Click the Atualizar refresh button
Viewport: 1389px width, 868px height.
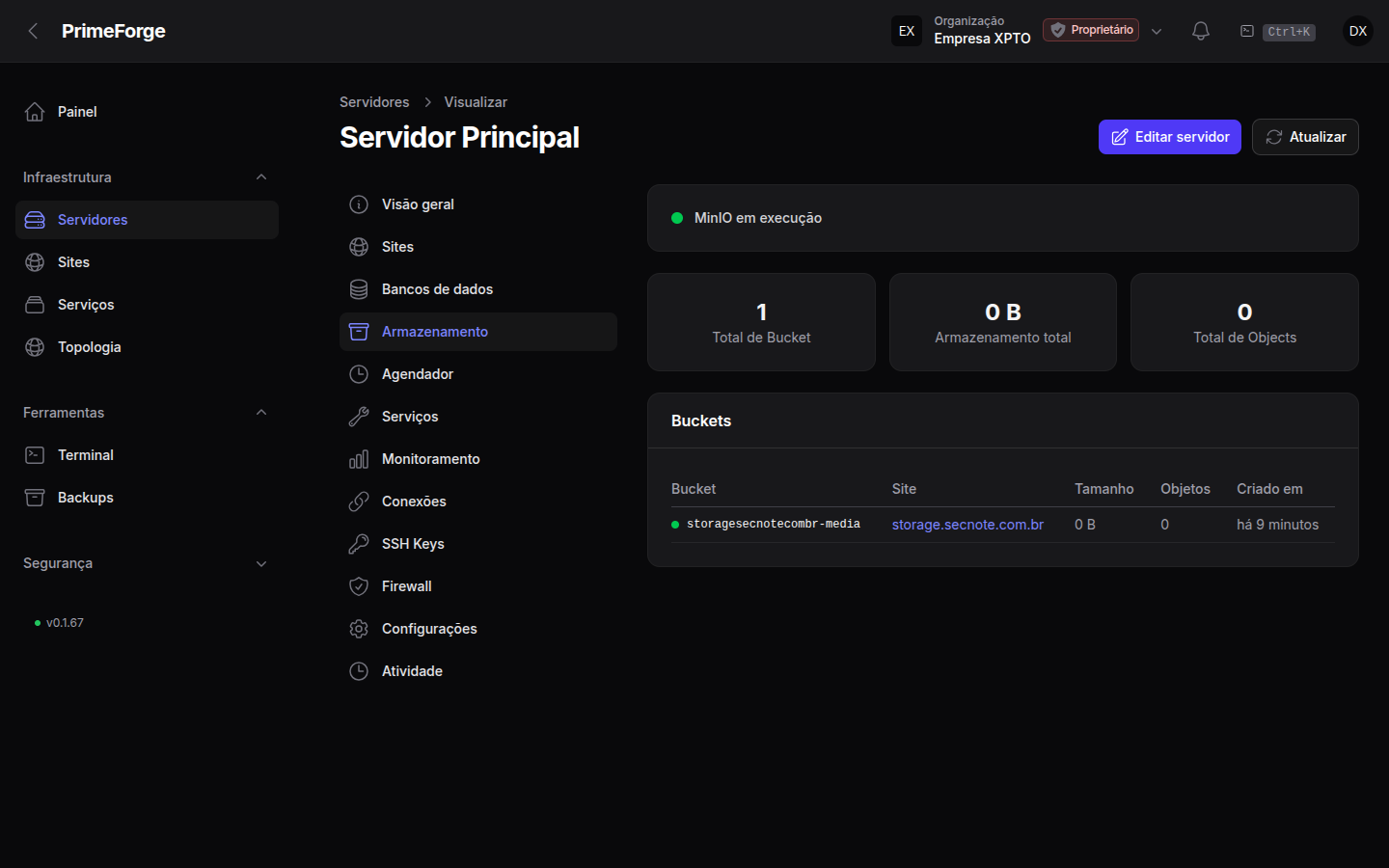[1305, 137]
